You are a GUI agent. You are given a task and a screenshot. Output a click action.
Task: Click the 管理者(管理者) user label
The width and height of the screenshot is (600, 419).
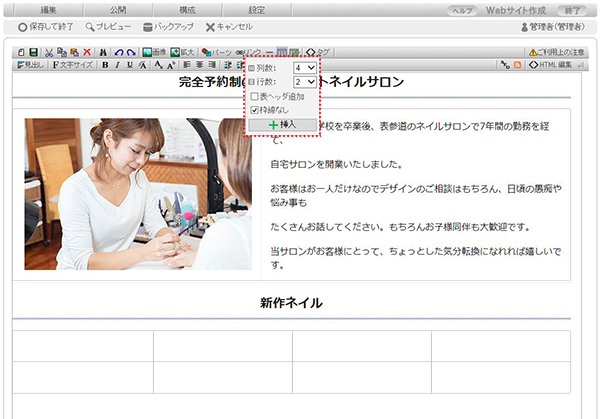[553, 27]
